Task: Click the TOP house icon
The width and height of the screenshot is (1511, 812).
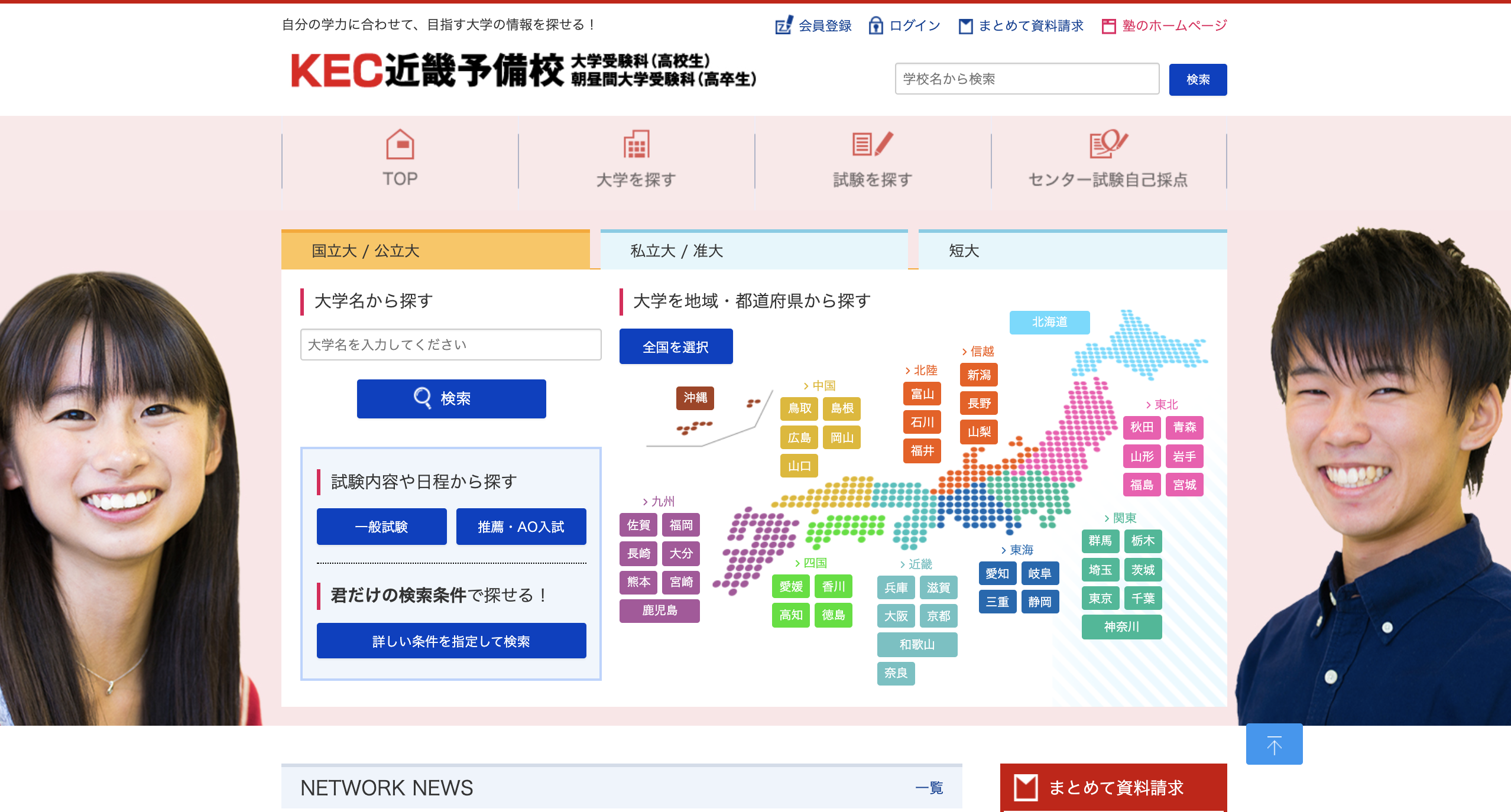Action: tap(400, 145)
